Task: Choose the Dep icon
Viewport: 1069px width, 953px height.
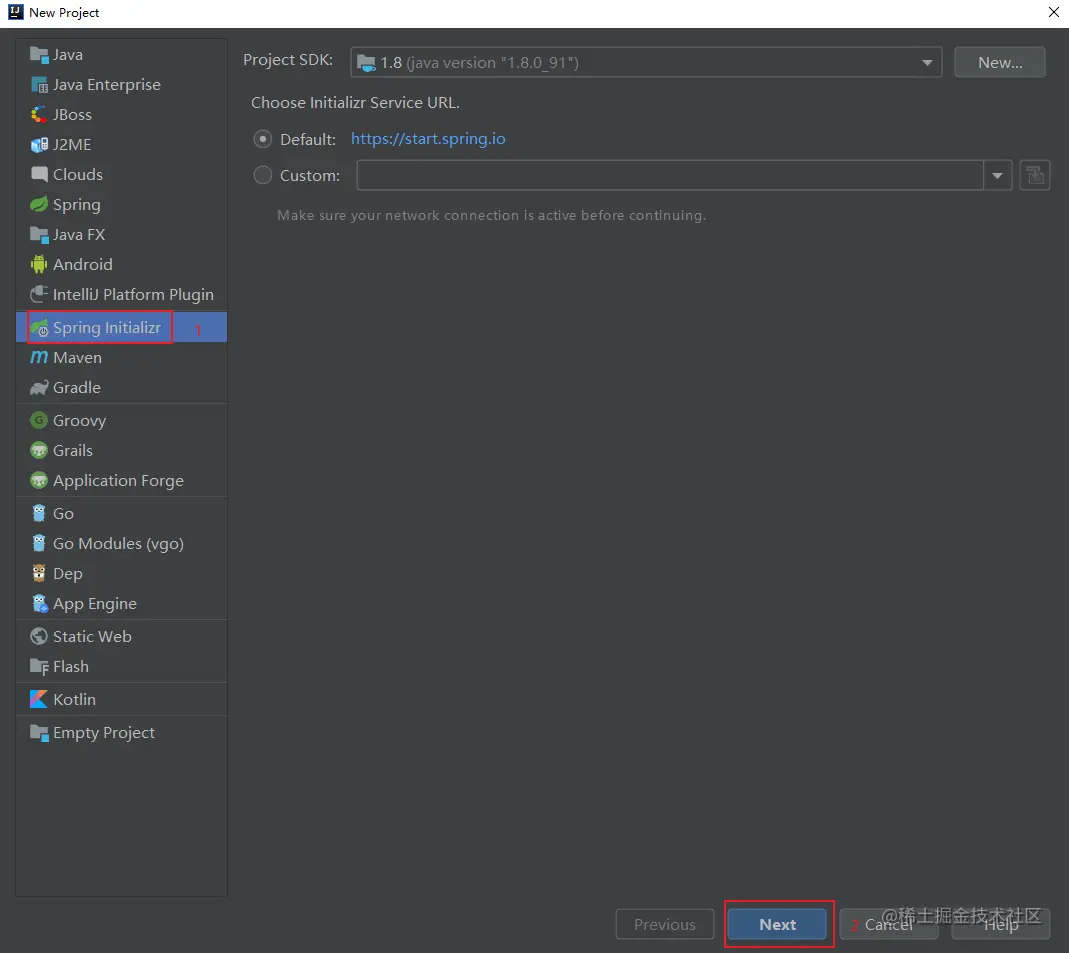Action: pyautogui.click(x=39, y=573)
